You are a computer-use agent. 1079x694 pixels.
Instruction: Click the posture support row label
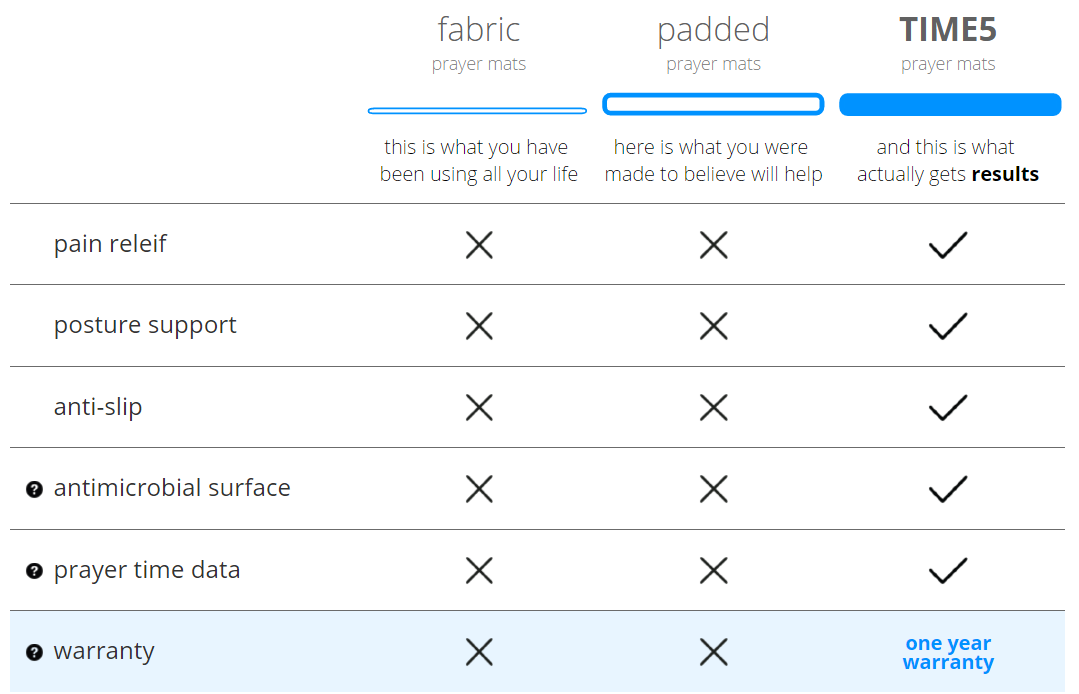pos(145,325)
